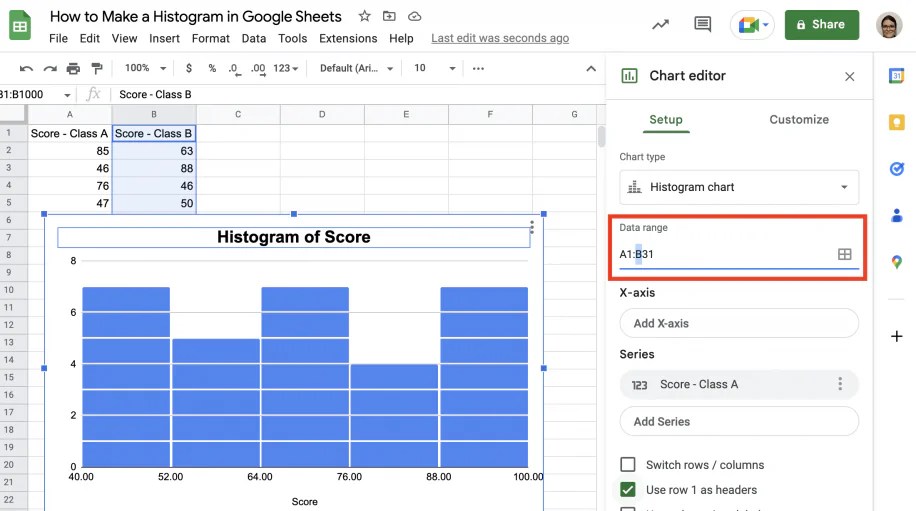Image resolution: width=916 pixels, height=511 pixels.
Task: Select cell B3 with value 88
Action: [154, 168]
